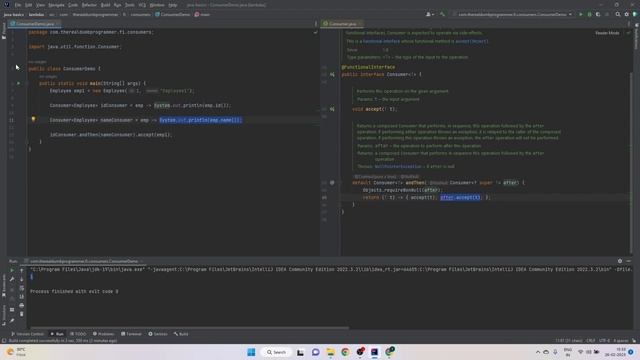Screen dimensions: 640x360
Task: Click the Debug bug icon in top toolbar
Action: pyautogui.click(x=589, y=14)
